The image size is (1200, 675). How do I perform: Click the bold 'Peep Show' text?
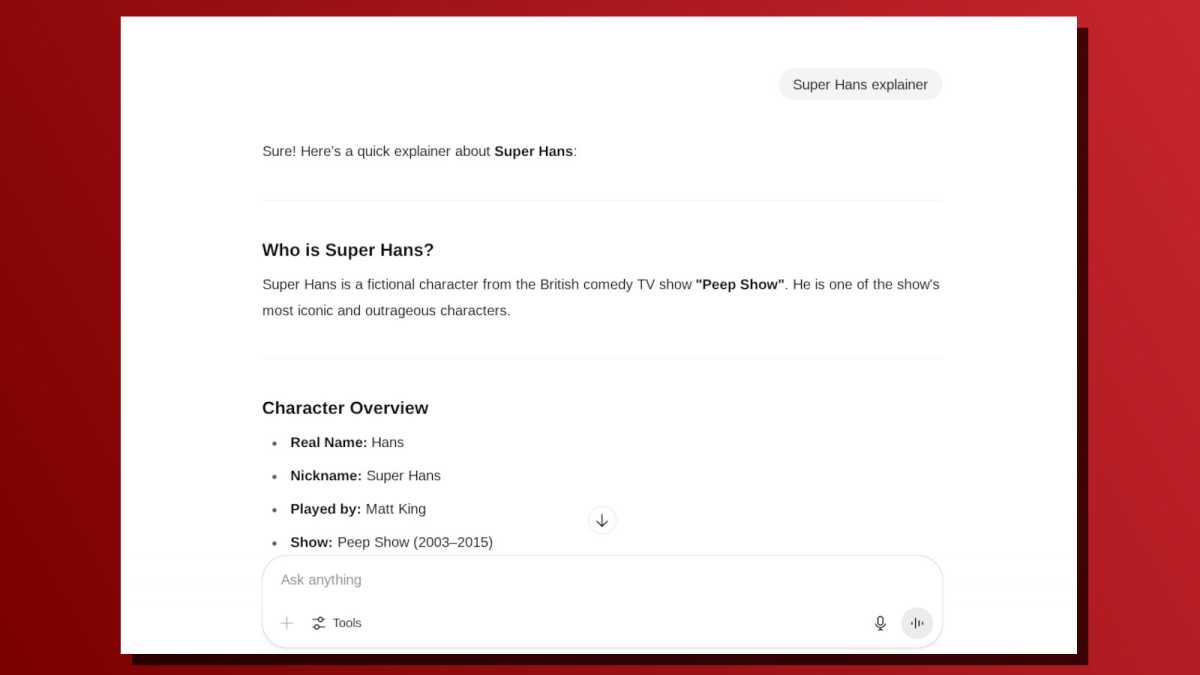pos(740,284)
